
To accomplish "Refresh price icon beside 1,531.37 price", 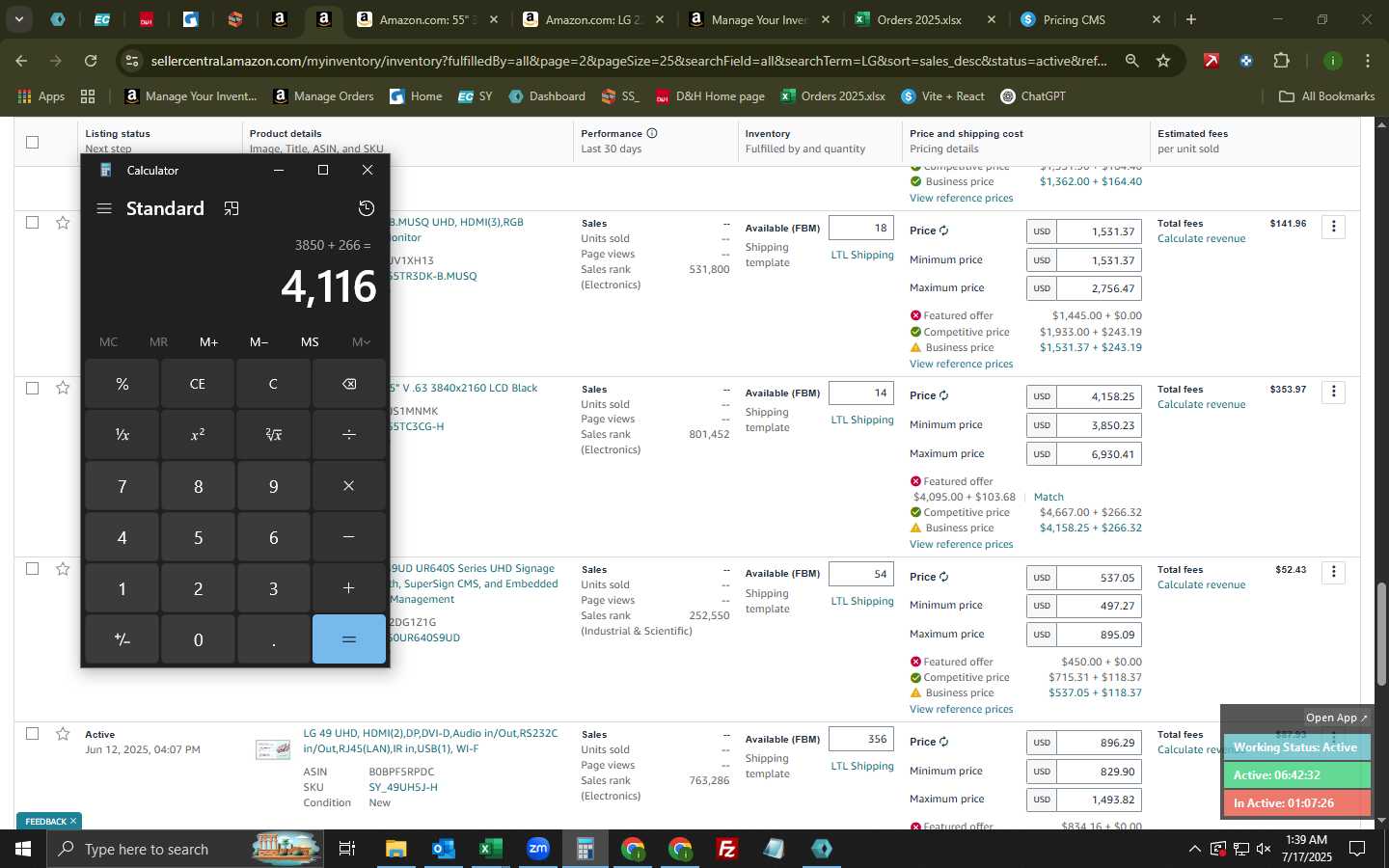I will click(x=943, y=231).
